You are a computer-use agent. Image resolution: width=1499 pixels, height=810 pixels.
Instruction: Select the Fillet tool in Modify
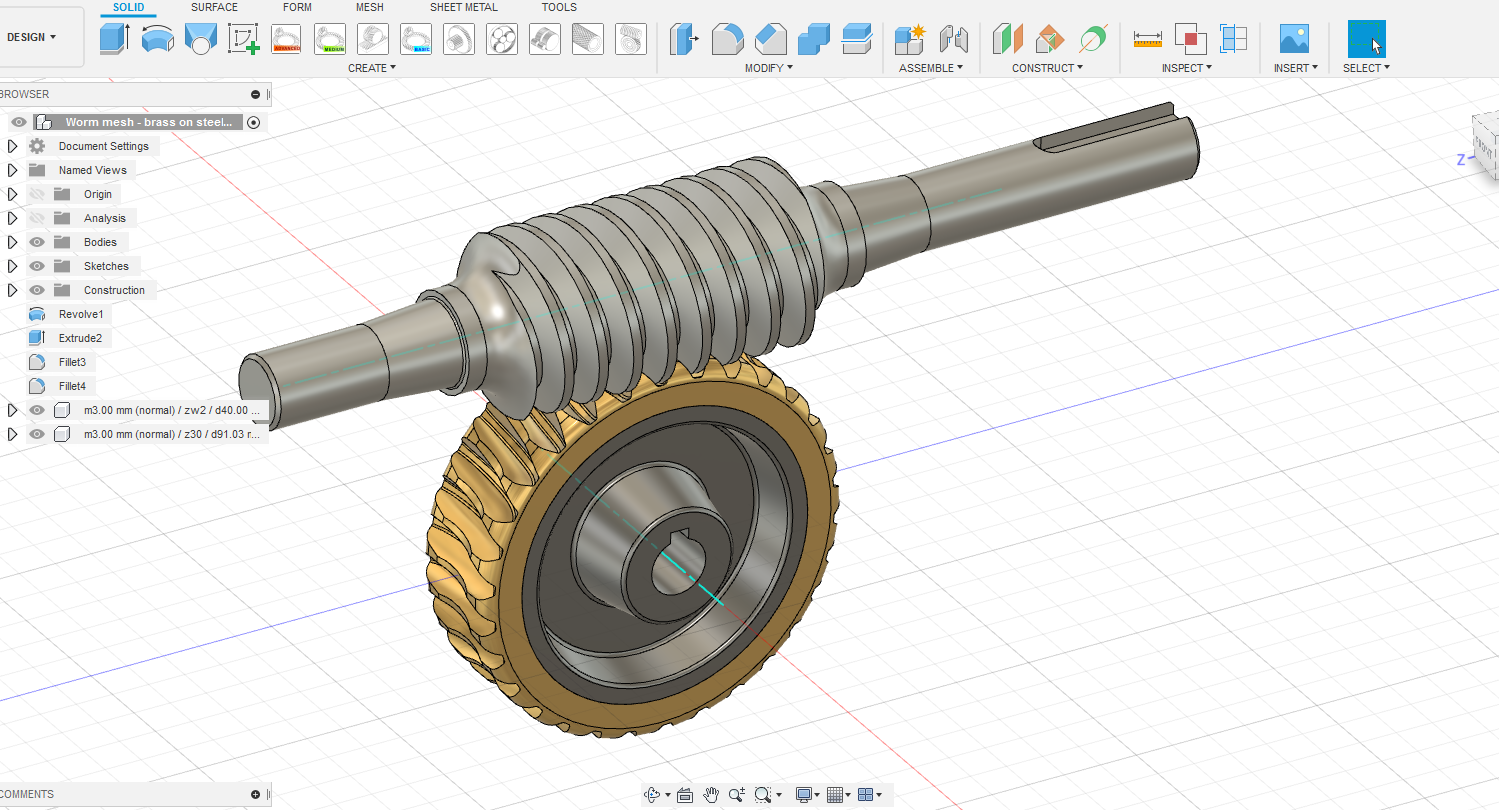coord(727,39)
